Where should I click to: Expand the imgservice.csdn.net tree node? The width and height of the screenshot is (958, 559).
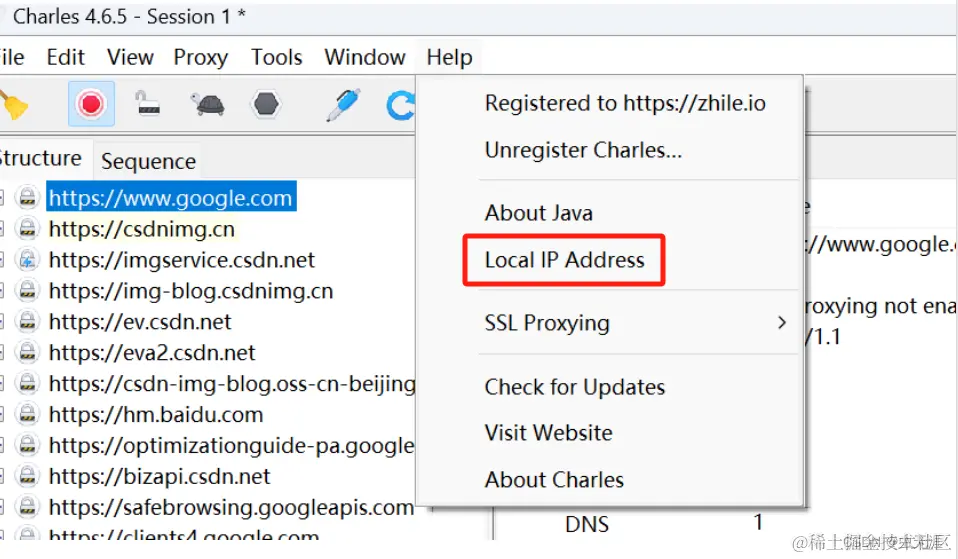[x=2, y=260]
